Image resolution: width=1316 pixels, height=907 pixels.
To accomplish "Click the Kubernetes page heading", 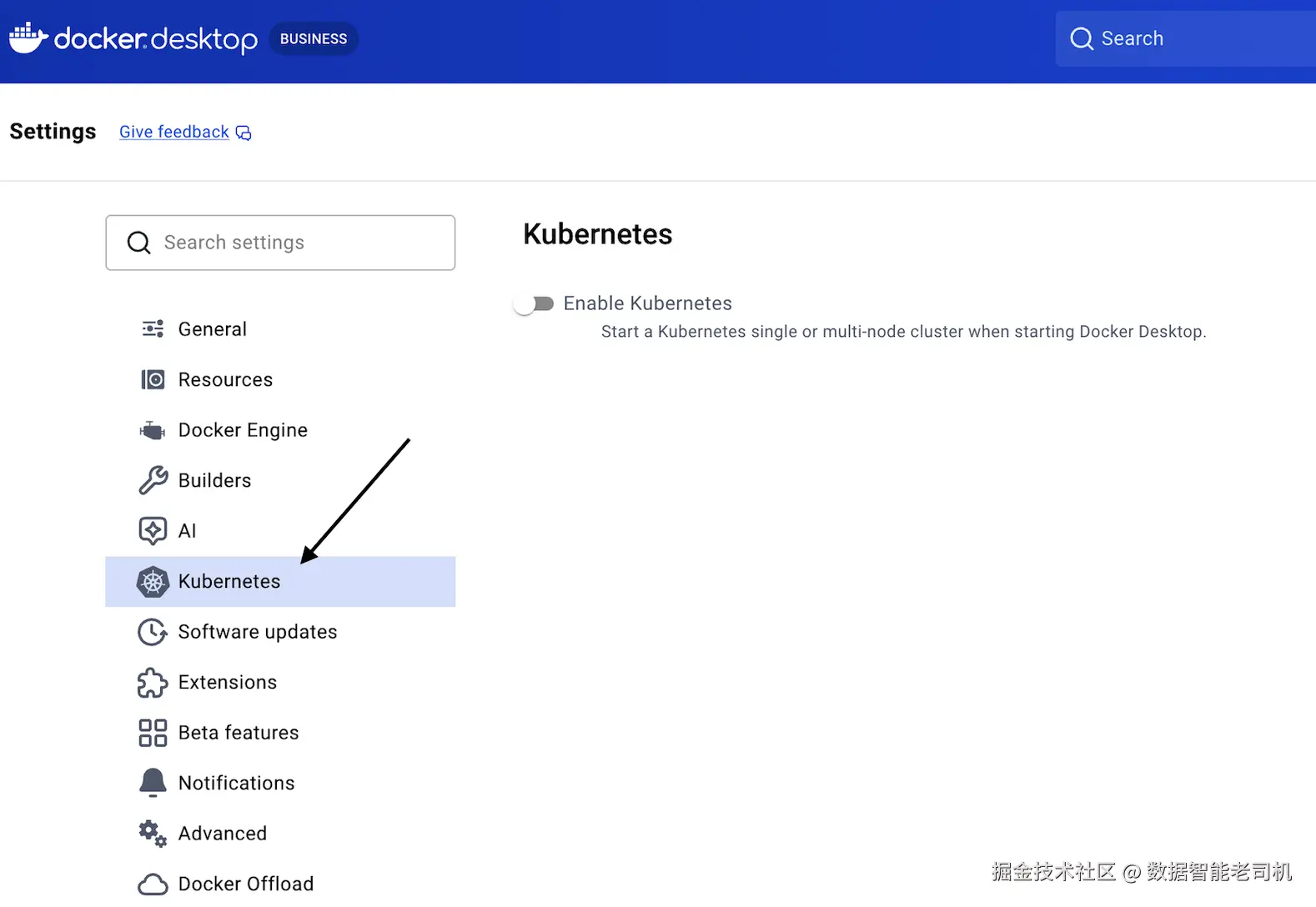I will 598,234.
